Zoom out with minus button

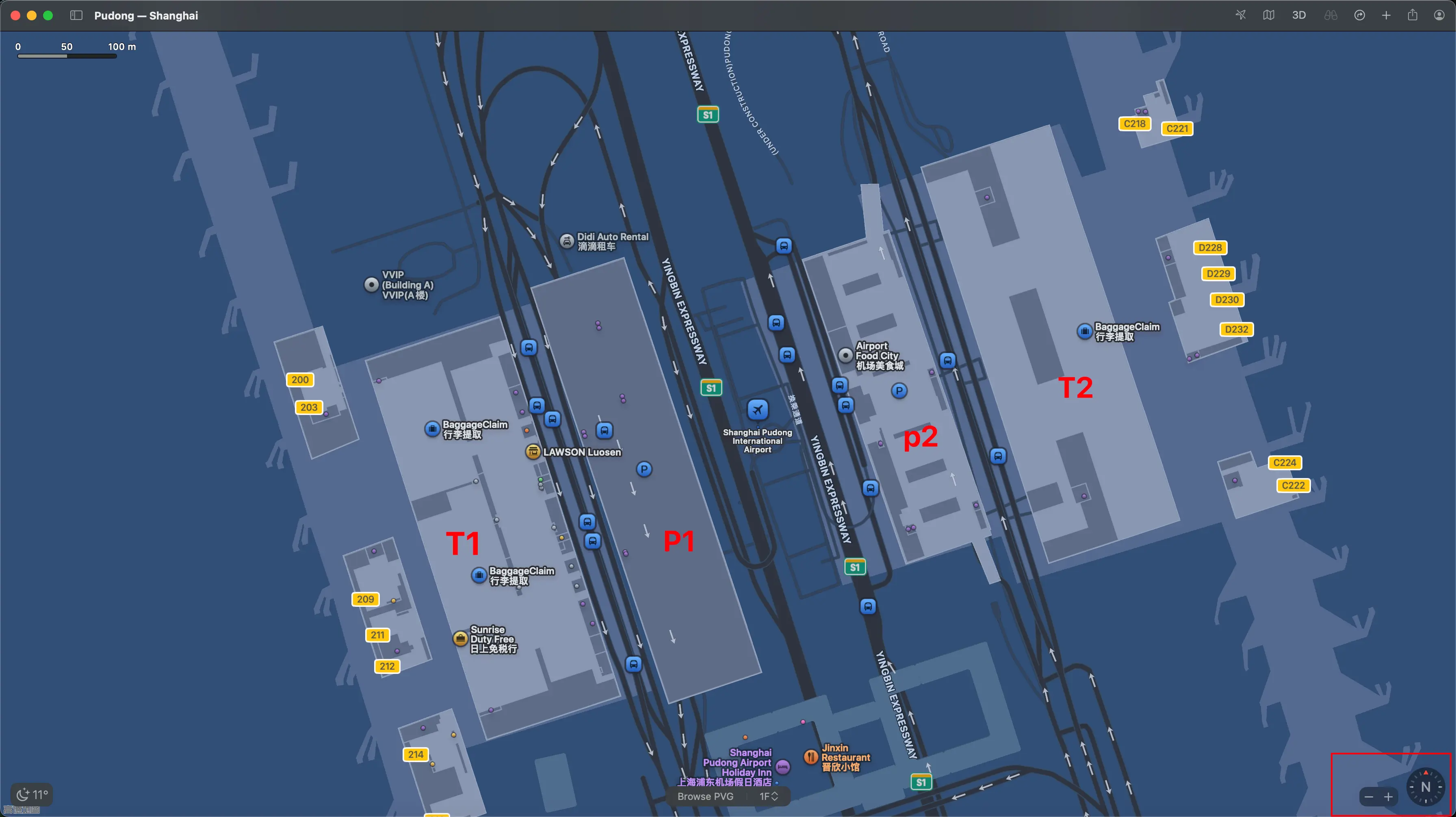pos(1368,797)
